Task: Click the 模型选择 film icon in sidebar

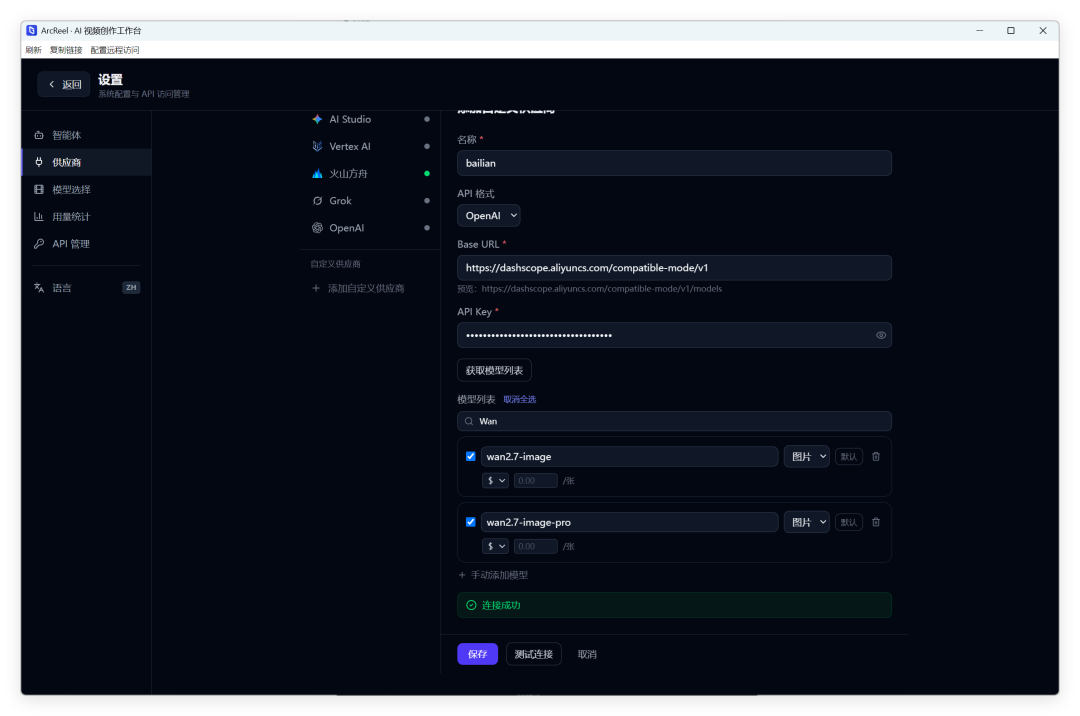Action: [39, 189]
